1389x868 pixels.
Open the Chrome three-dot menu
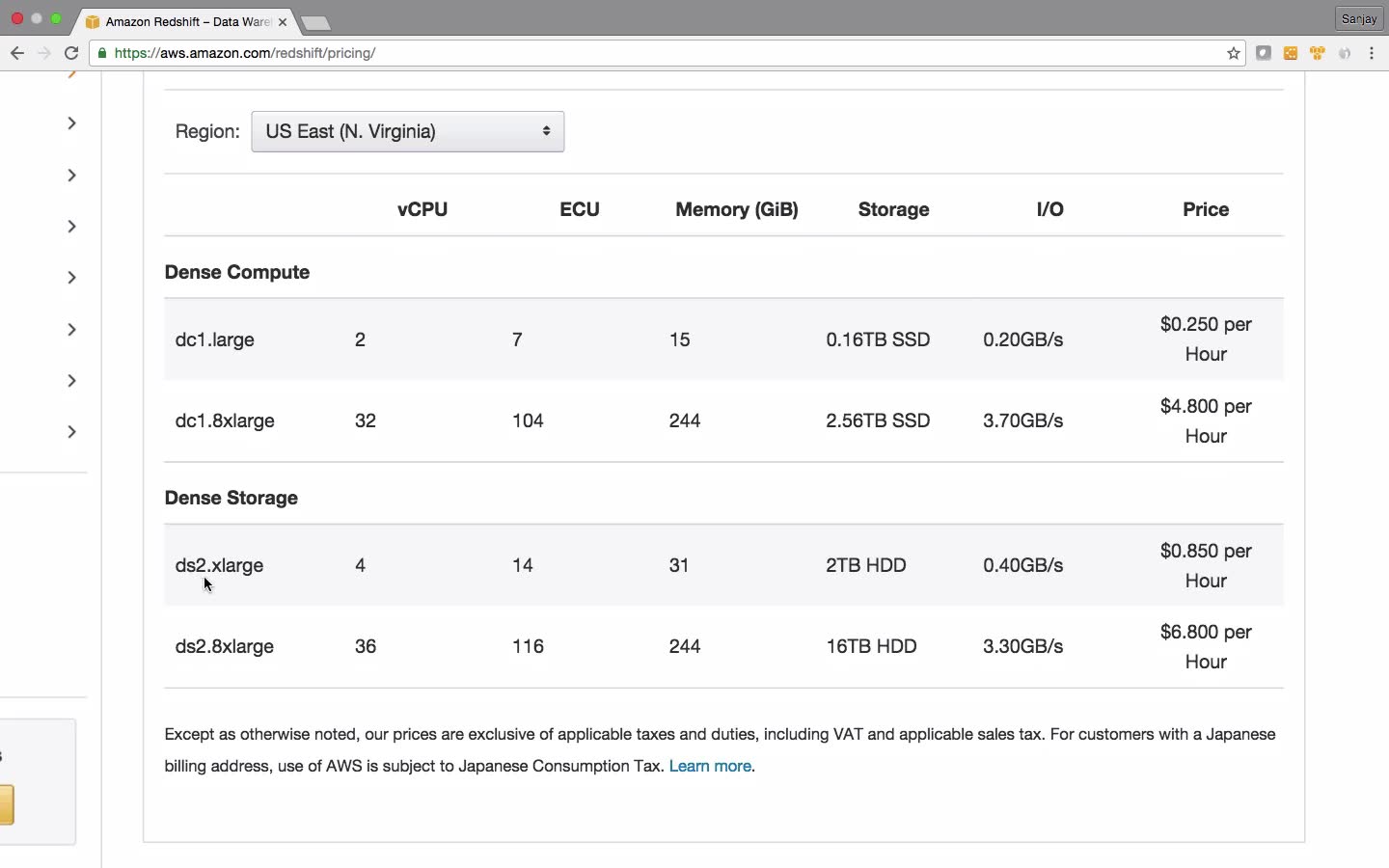1373,53
